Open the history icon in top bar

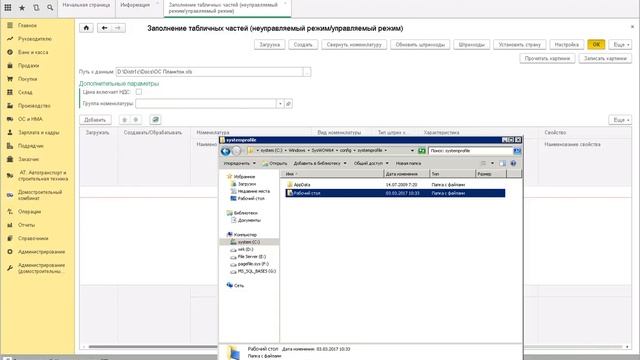(x=36, y=8)
